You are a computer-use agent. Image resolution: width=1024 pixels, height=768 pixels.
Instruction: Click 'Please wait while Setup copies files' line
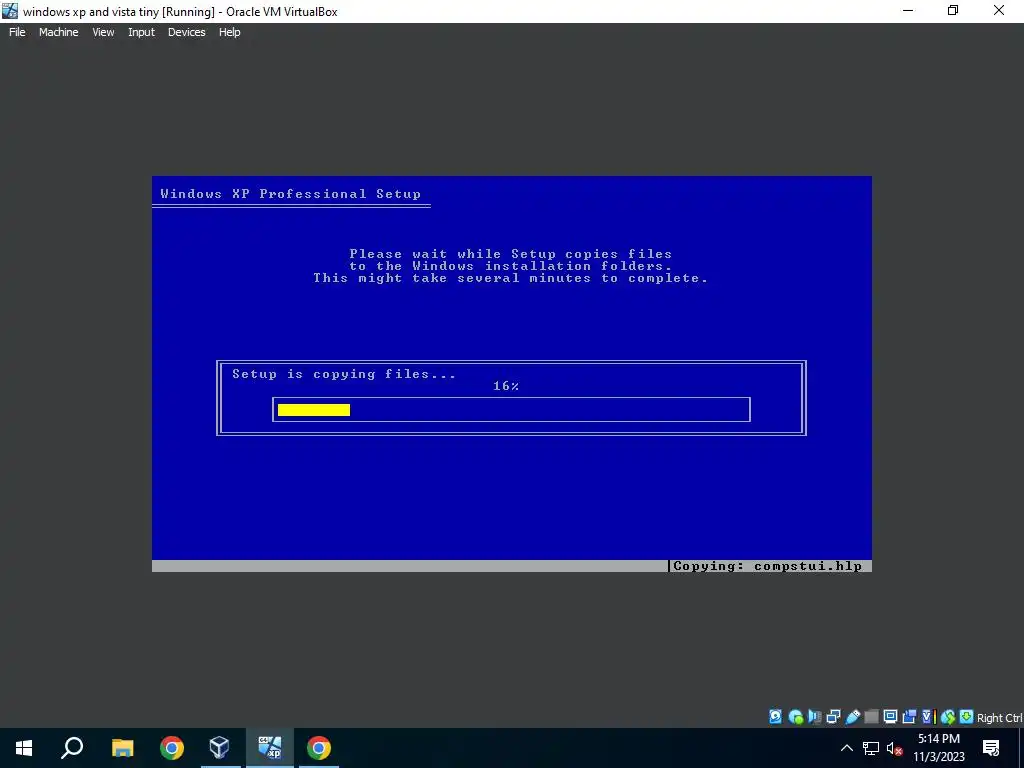tap(511, 253)
